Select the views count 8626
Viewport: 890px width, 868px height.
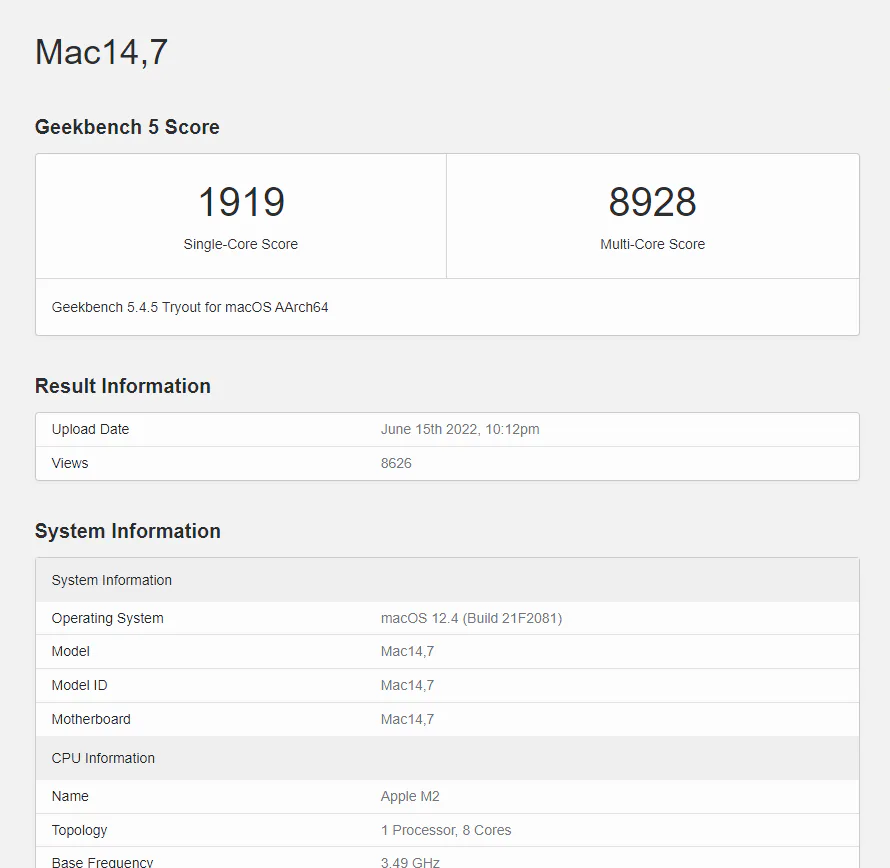coord(396,463)
